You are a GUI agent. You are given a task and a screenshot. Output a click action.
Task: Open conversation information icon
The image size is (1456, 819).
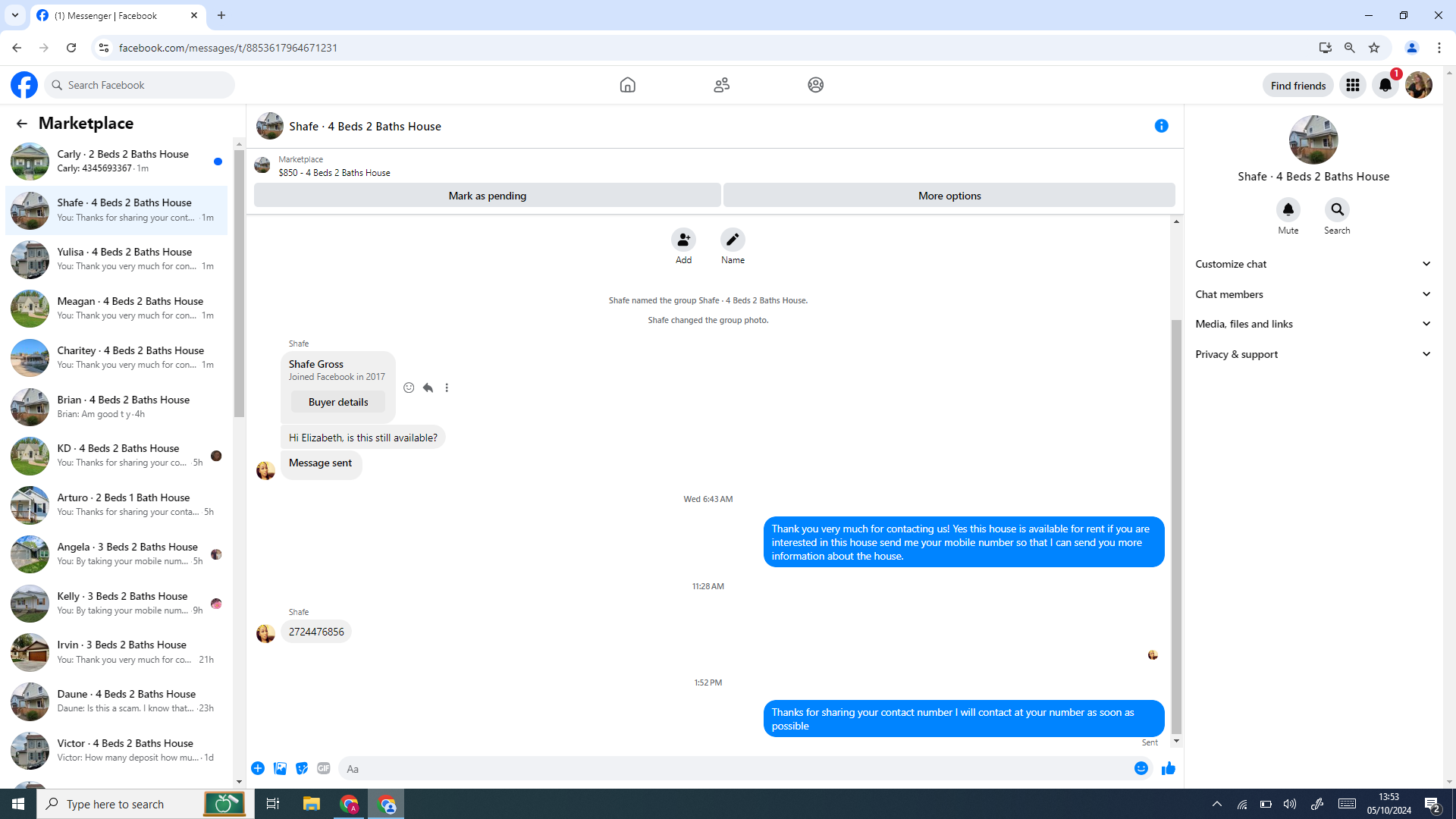point(1161,126)
